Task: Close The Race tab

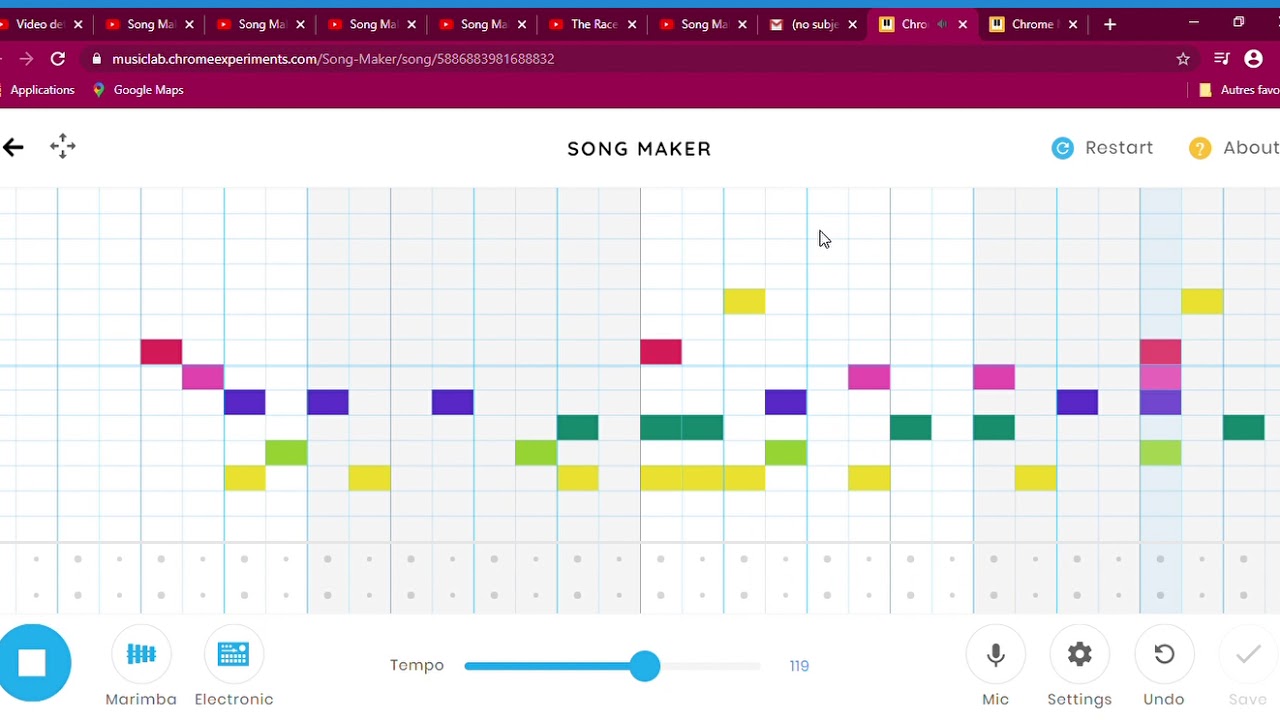Action: pyautogui.click(x=632, y=24)
